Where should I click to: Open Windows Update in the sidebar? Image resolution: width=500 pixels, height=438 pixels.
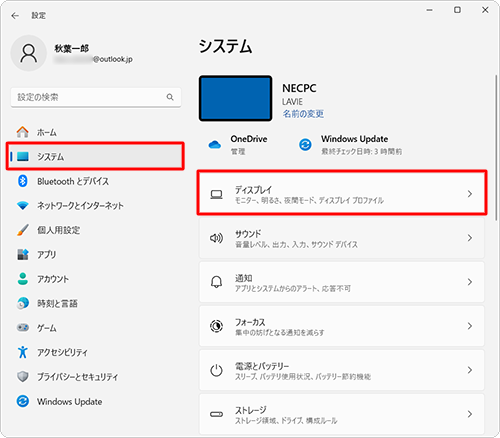point(95,401)
